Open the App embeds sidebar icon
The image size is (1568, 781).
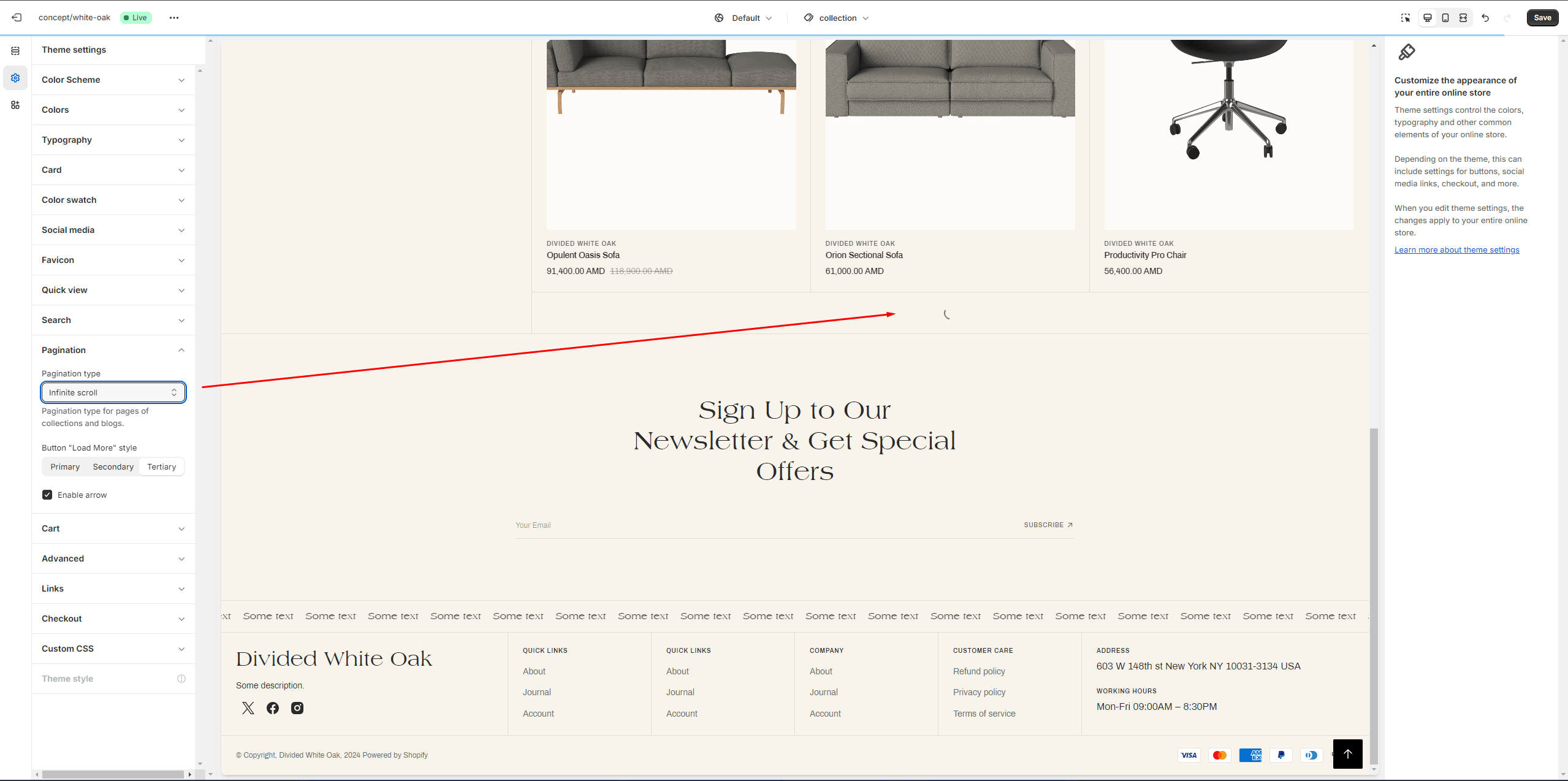tap(15, 105)
